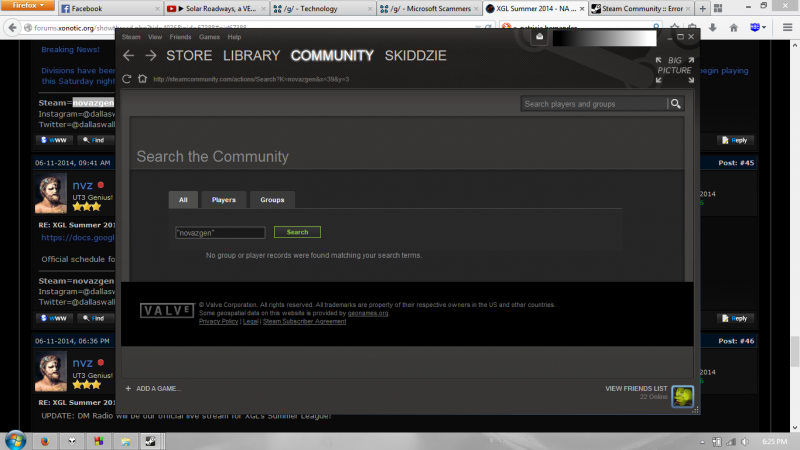Open Firefox downloads arrow

(713, 28)
